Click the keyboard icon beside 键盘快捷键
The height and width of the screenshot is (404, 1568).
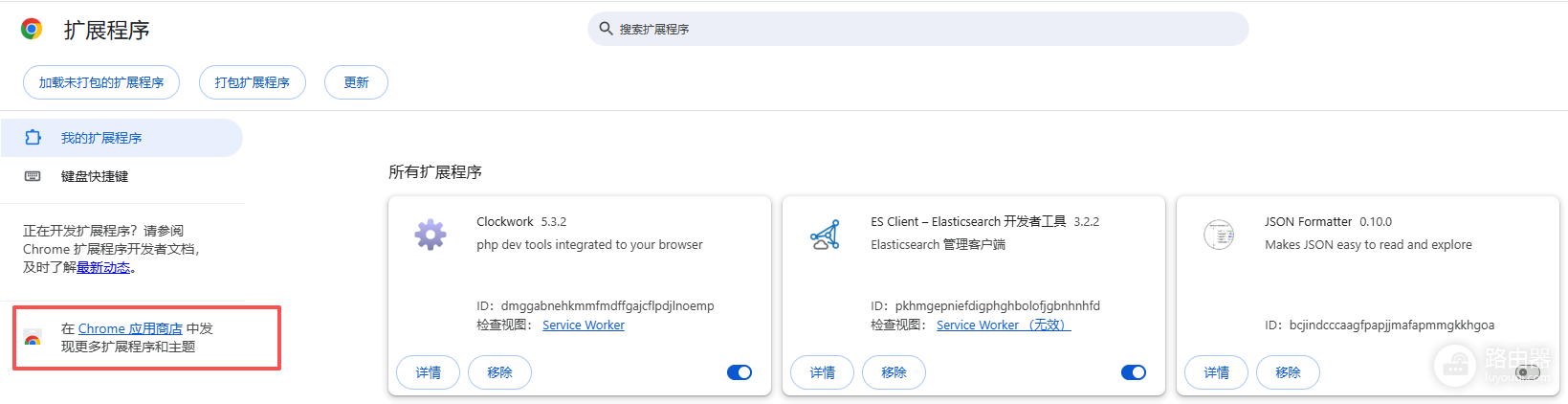[x=33, y=176]
